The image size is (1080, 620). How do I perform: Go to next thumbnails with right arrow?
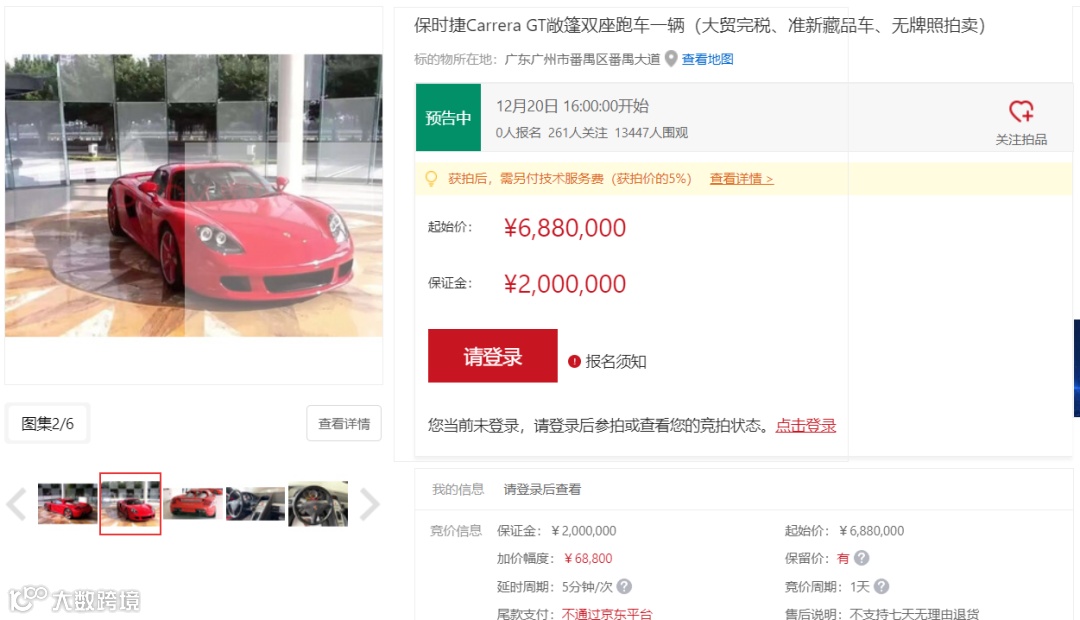click(370, 504)
